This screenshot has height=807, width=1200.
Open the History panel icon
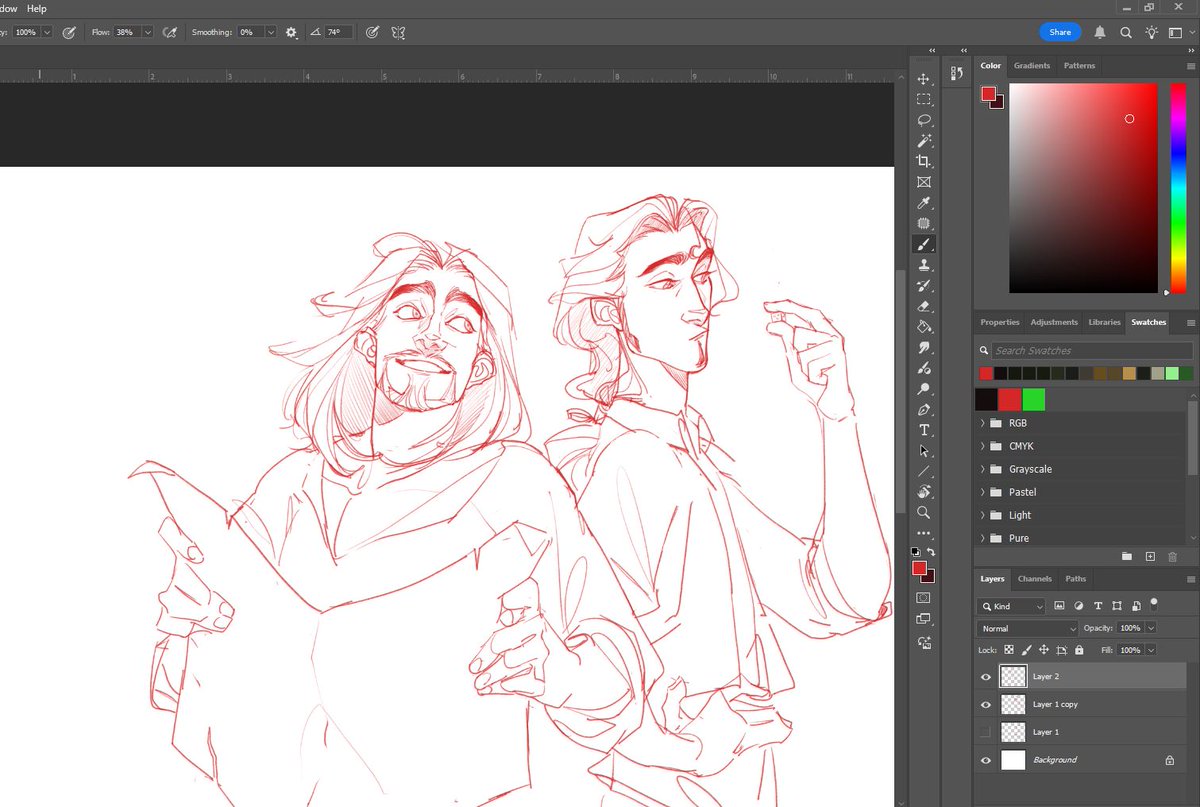coord(957,72)
